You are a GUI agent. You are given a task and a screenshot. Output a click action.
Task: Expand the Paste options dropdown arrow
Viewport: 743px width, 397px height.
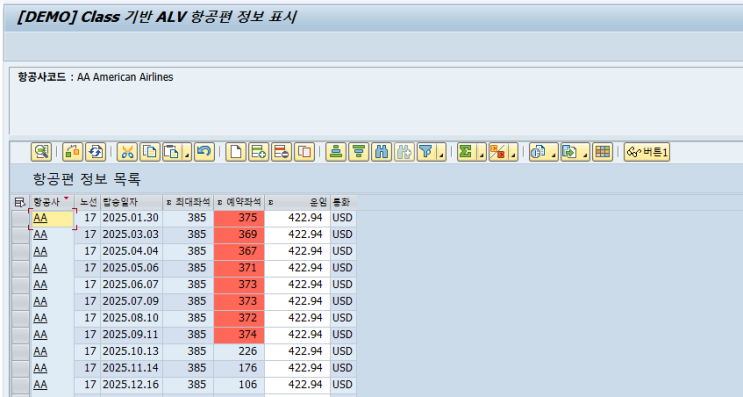tap(187, 153)
